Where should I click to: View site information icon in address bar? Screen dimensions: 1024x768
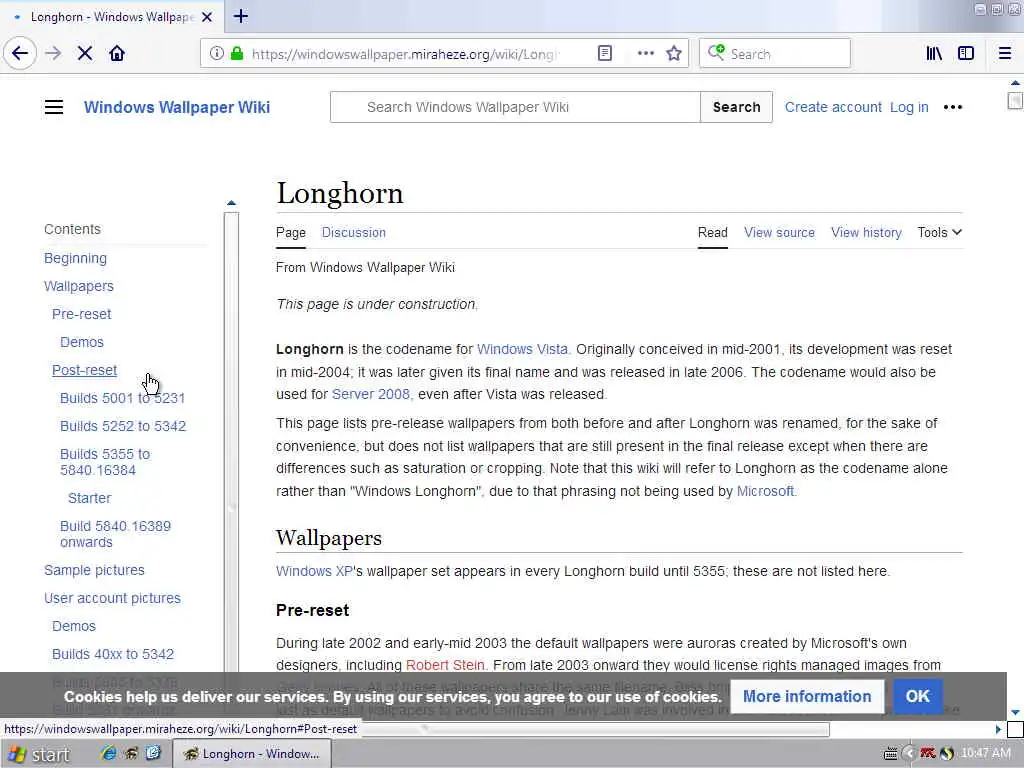(217, 54)
